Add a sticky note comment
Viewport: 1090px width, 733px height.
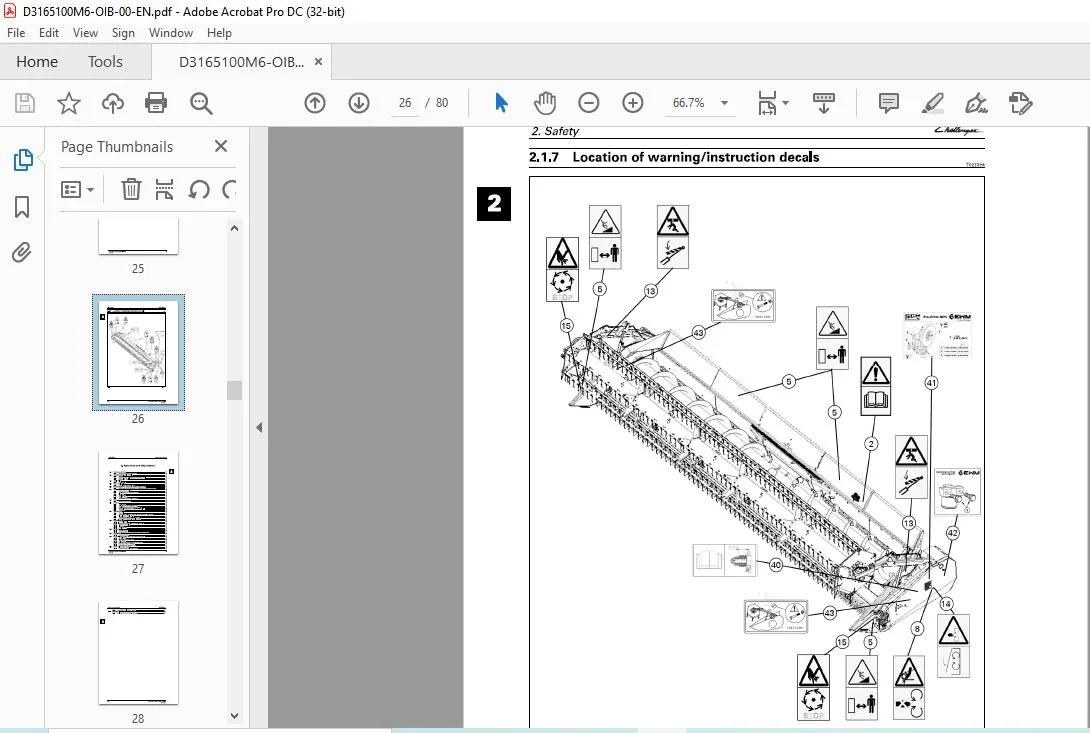888,103
